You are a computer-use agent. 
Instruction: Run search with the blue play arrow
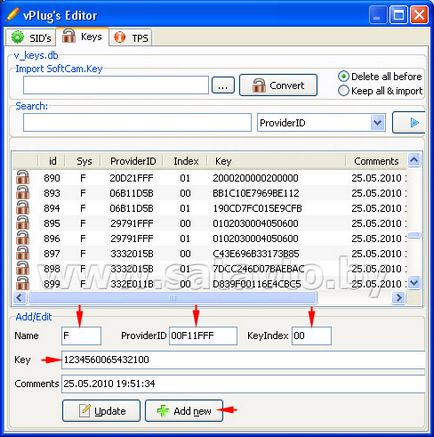pyautogui.click(x=409, y=123)
